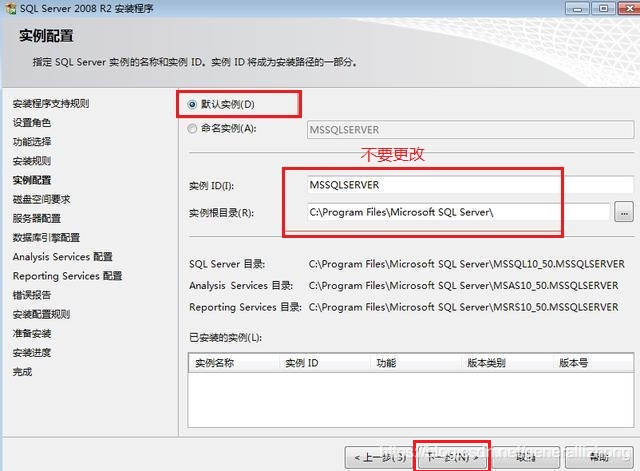Close the setup window
This screenshot has width=640, height=471.
tap(629, 9)
